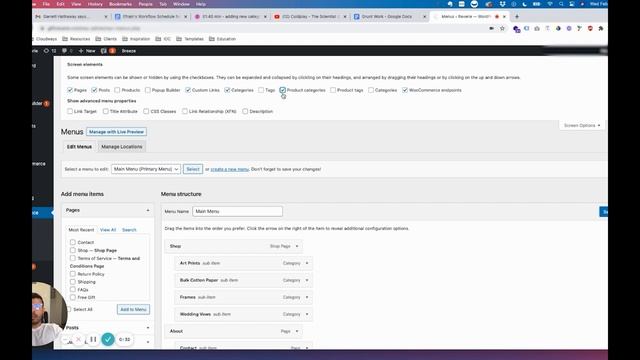Click the Breeze item in admin bar

tap(129, 51)
